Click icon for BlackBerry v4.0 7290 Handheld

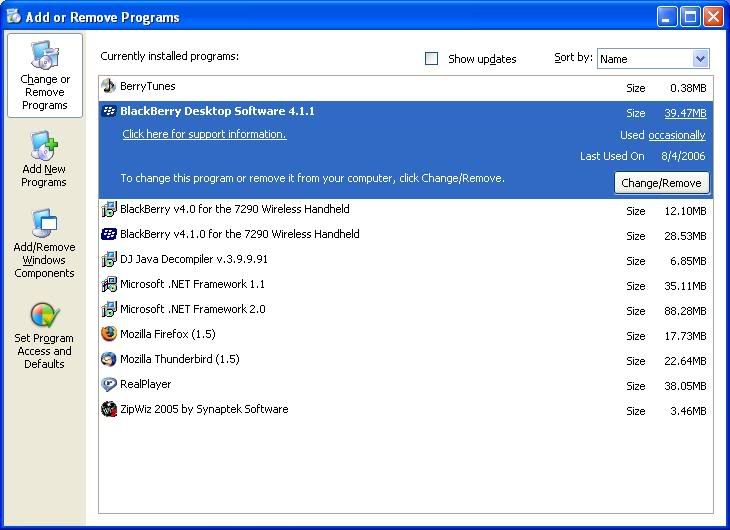coord(109,209)
